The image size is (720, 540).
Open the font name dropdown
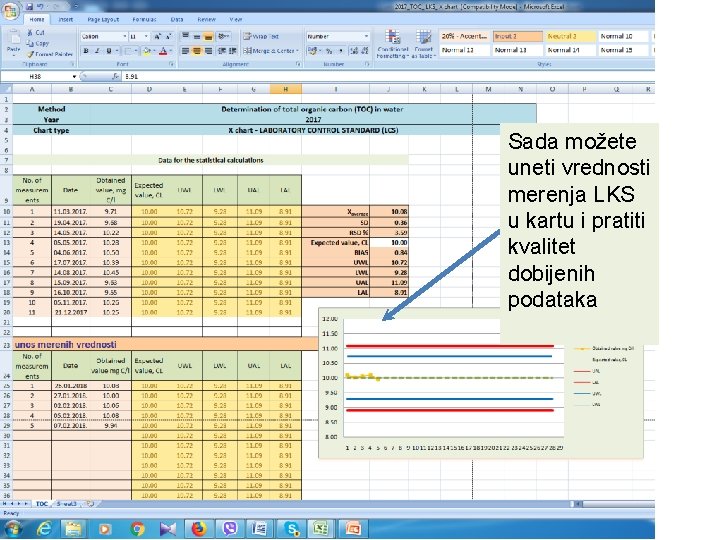(124, 36)
